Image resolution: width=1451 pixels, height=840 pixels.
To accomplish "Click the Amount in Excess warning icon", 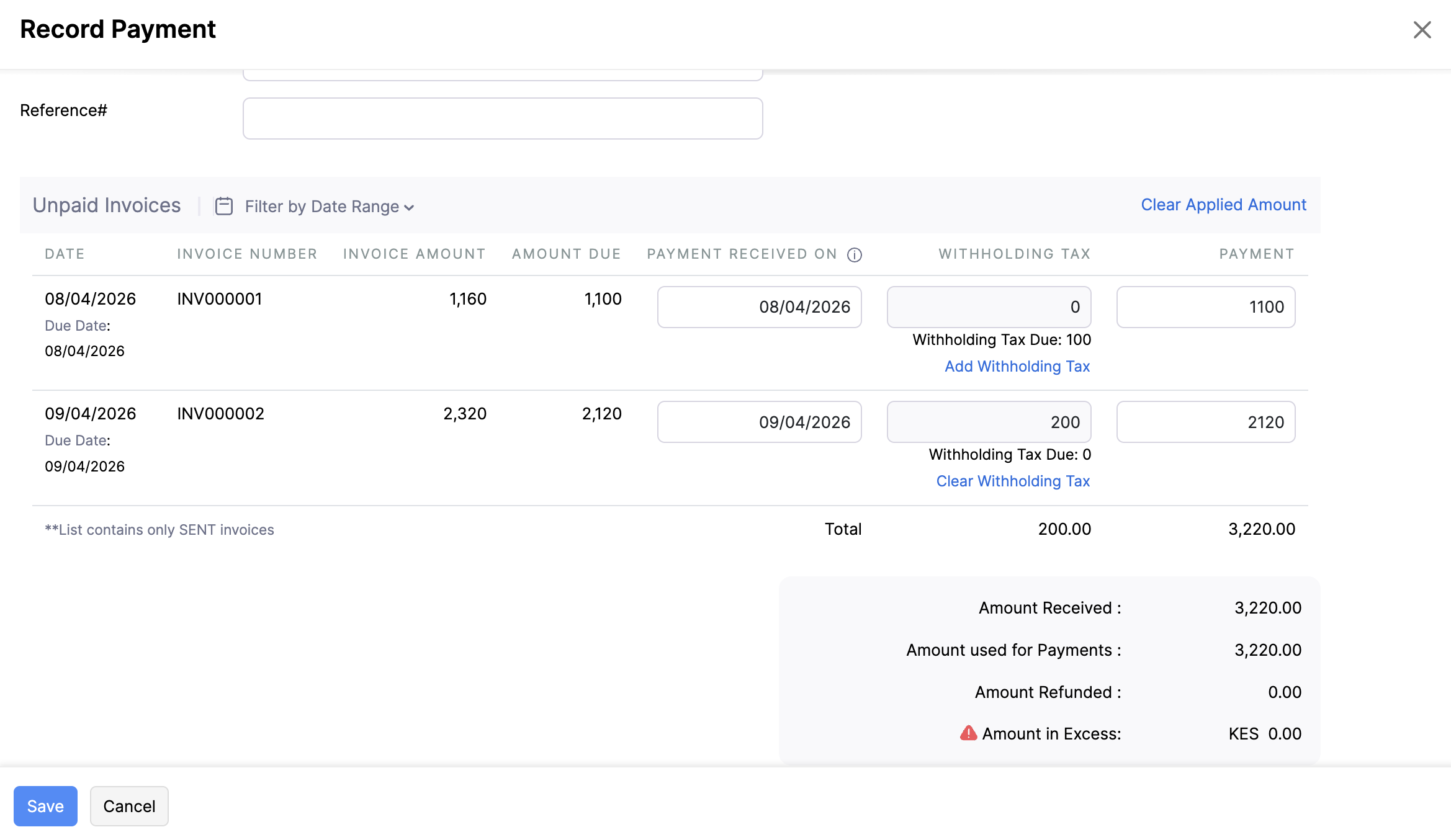I will (968, 733).
